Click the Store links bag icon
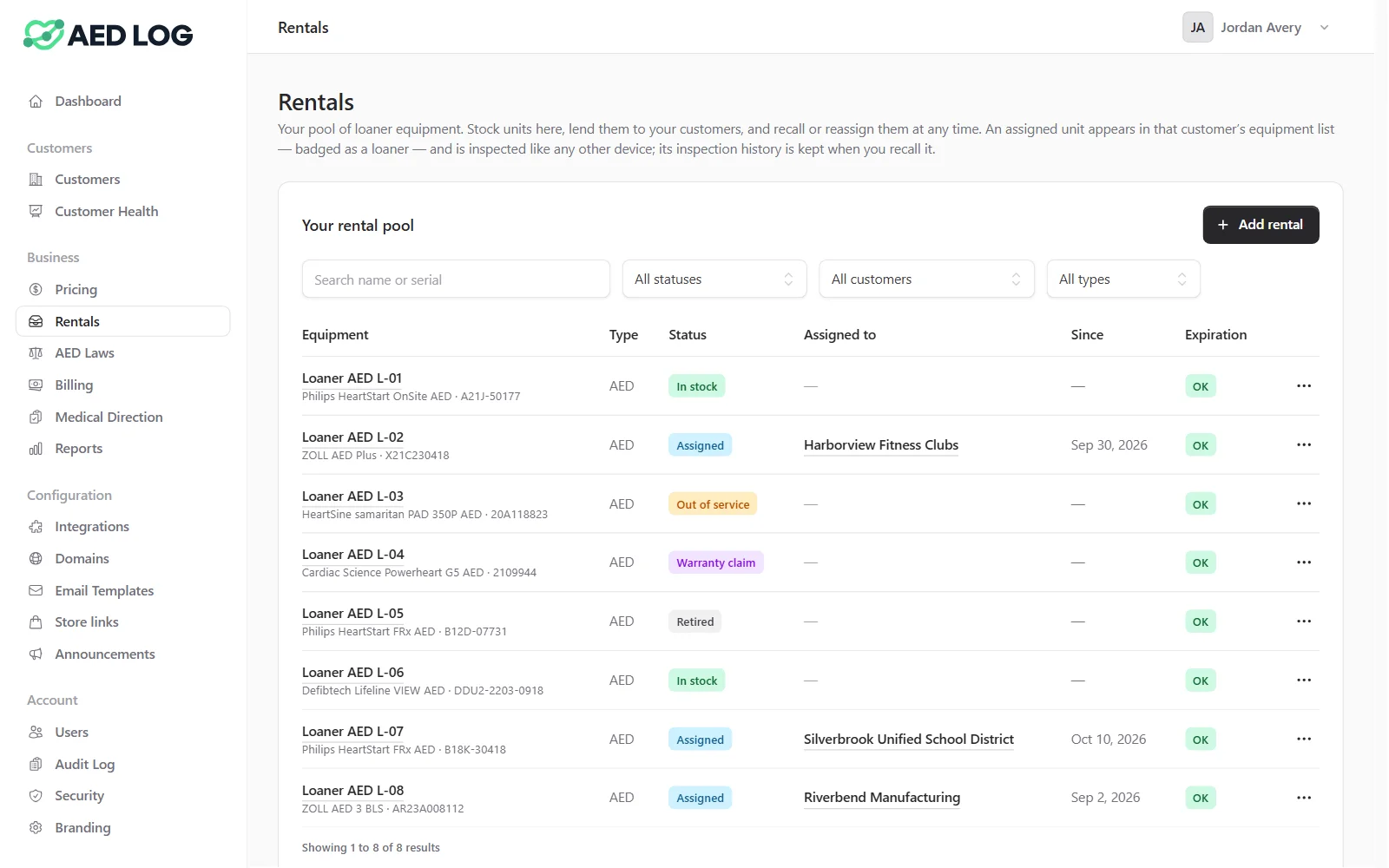Image resolution: width=1389 pixels, height=868 pixels. (36, 622)
